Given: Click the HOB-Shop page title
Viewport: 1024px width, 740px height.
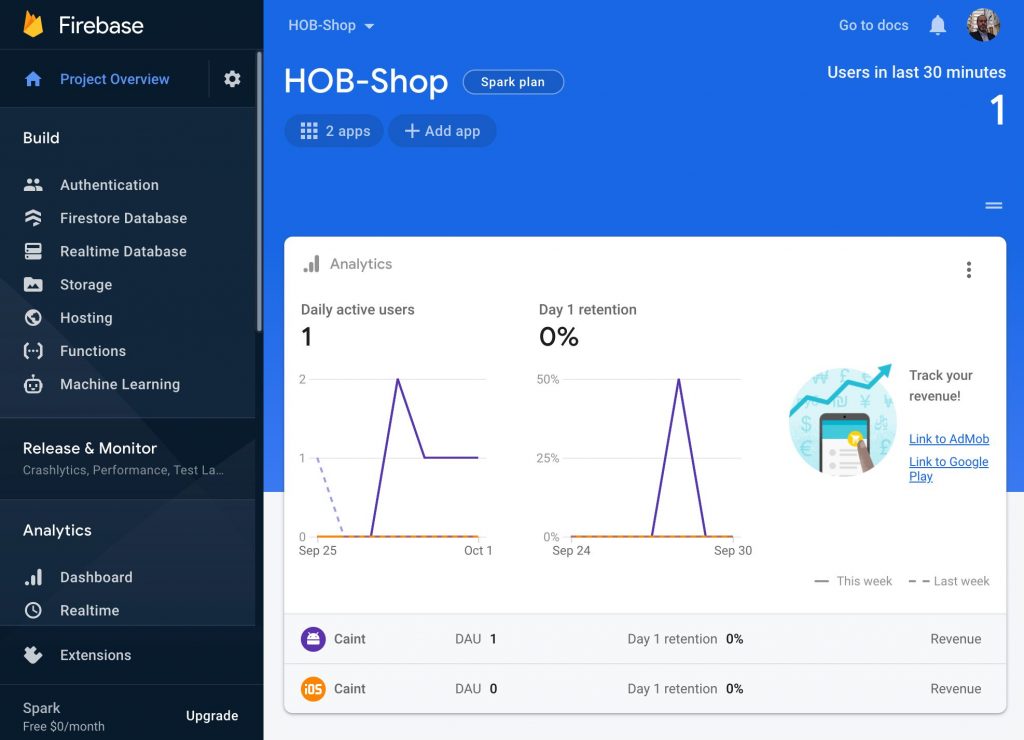Looking at the screenshot, I should [x=366, y=82].
